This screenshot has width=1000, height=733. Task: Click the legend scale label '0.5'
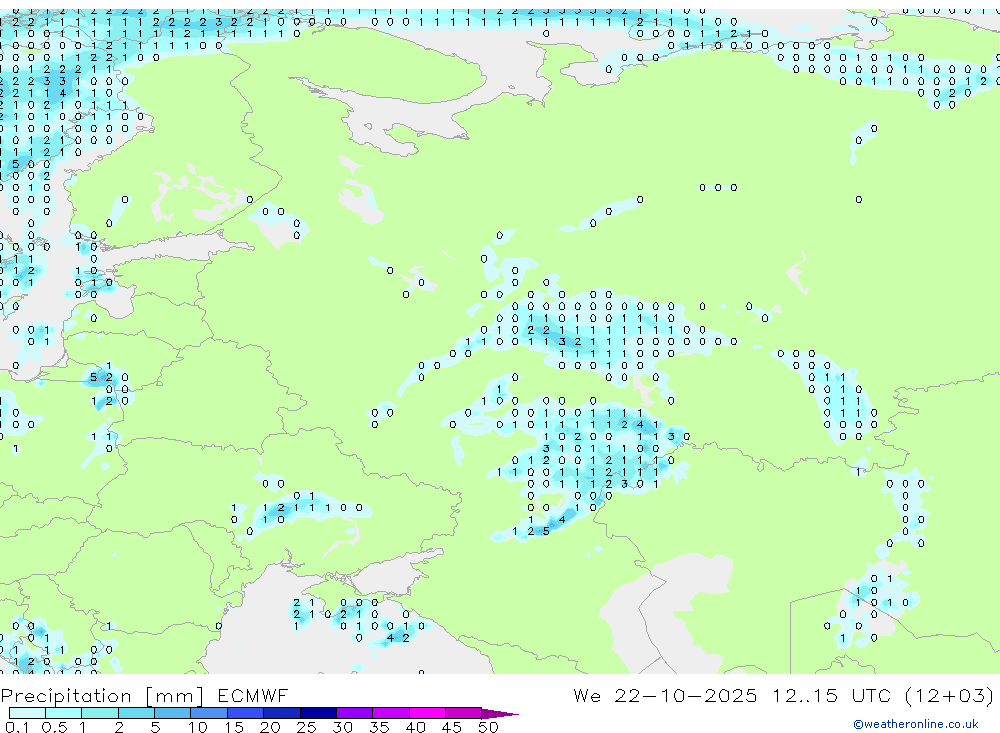(54, 727)
